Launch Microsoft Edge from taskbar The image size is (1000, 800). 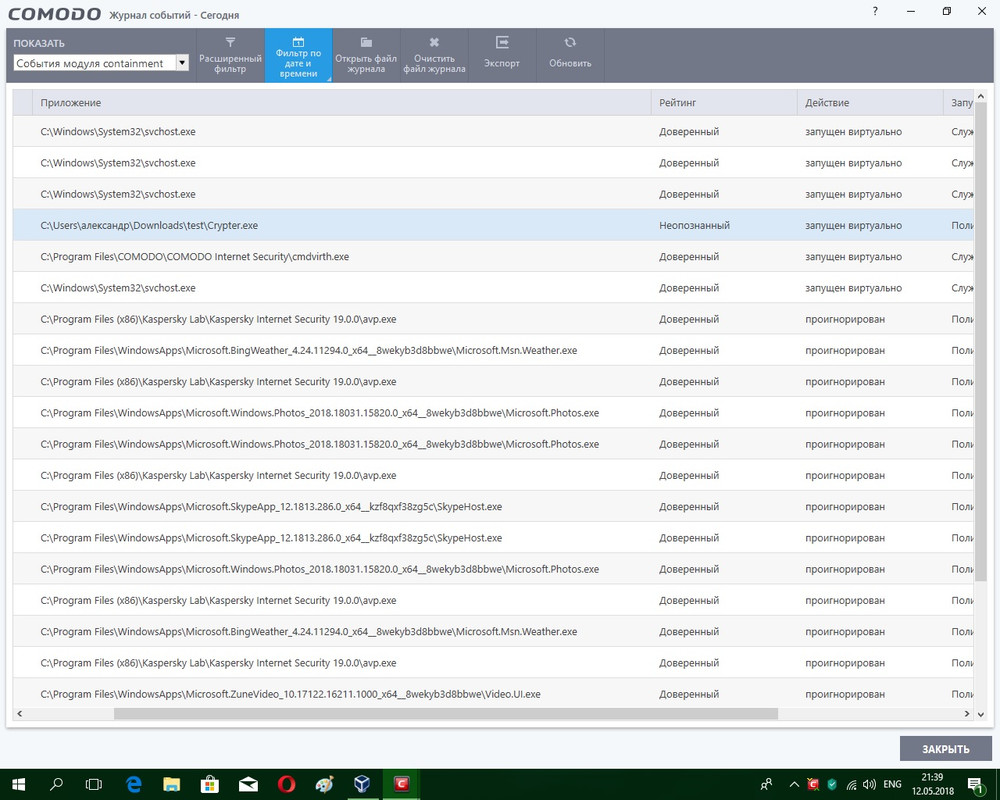point(133,784)
